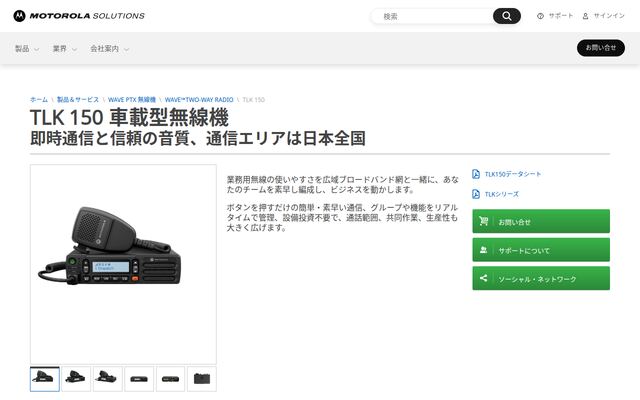Click the green お問い合せ button
This screenshot has width=640, height=400.
click(541, 221)
